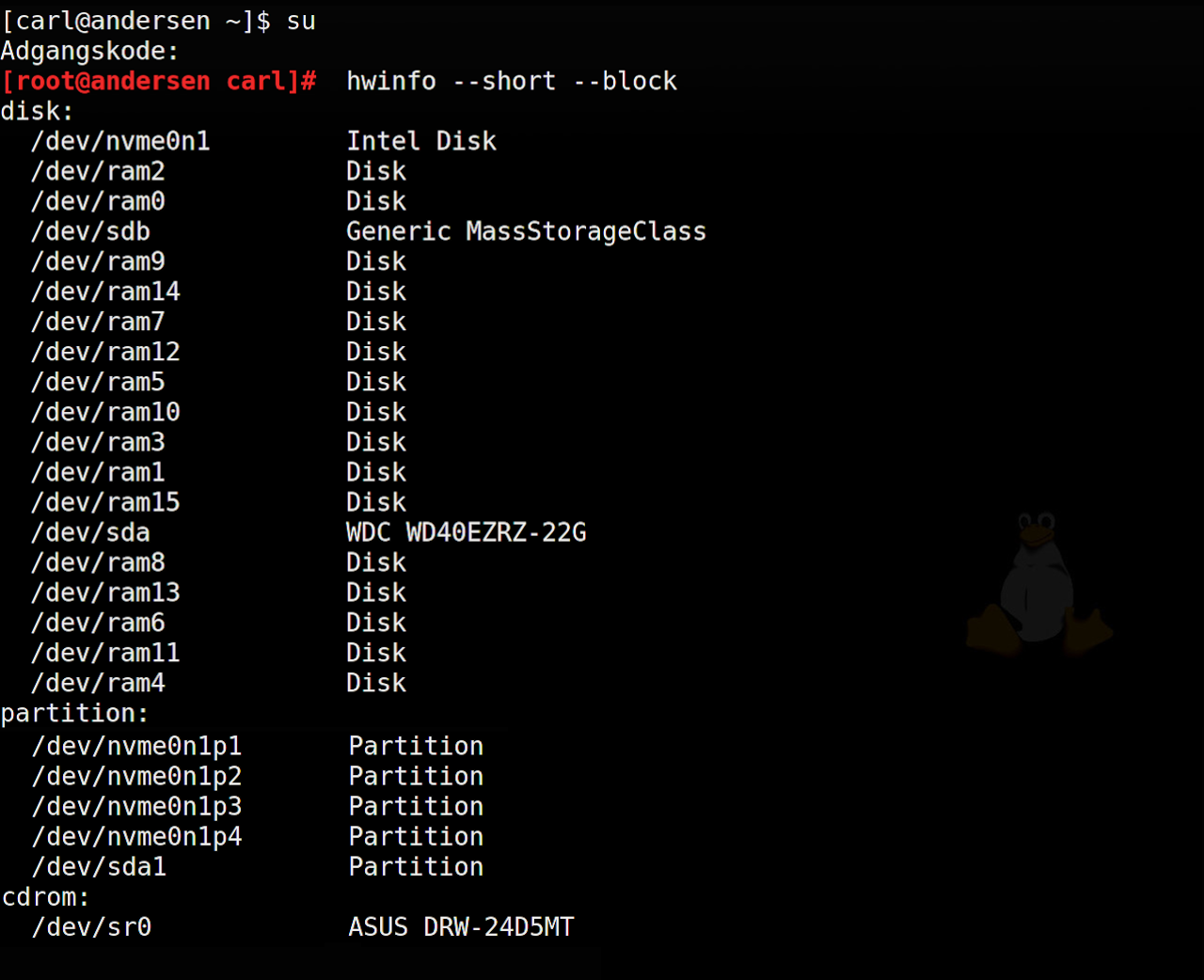Screen dimensions: 1204x980
Task: Click the /dev/sda device entry
Action: [90, 533]
